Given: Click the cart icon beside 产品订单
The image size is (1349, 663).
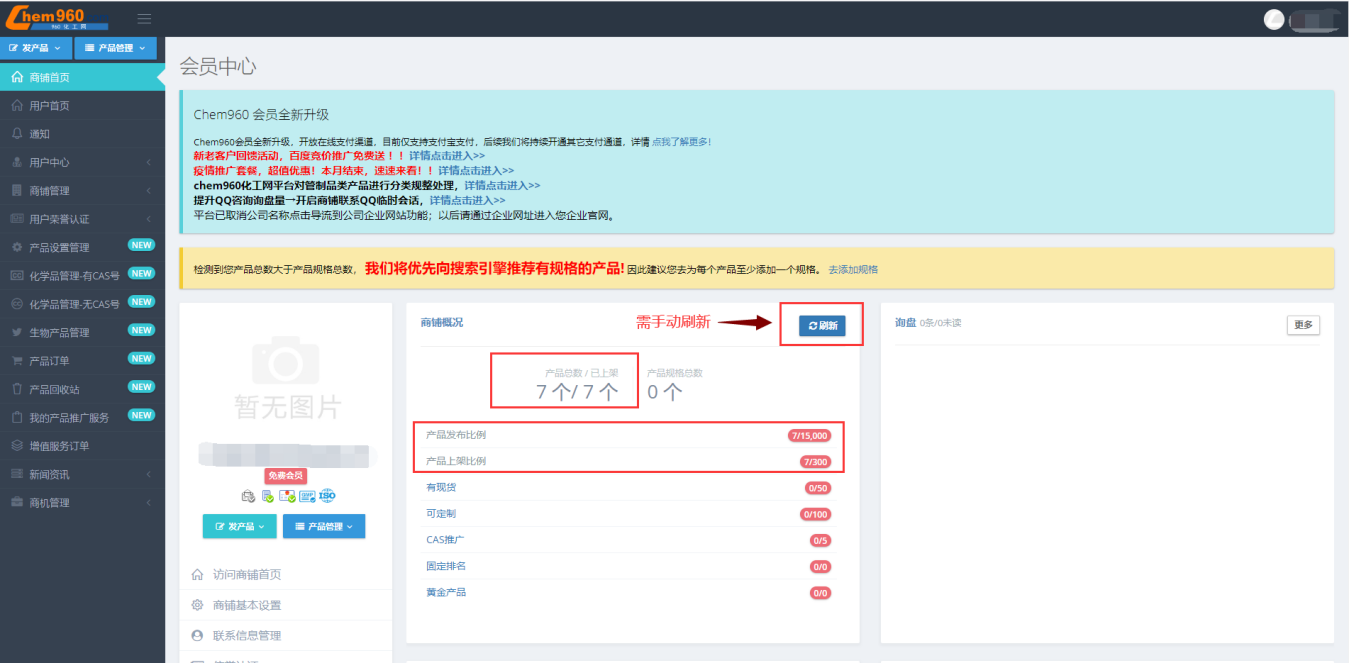Looking at the screenshot, I should point(17,361).
